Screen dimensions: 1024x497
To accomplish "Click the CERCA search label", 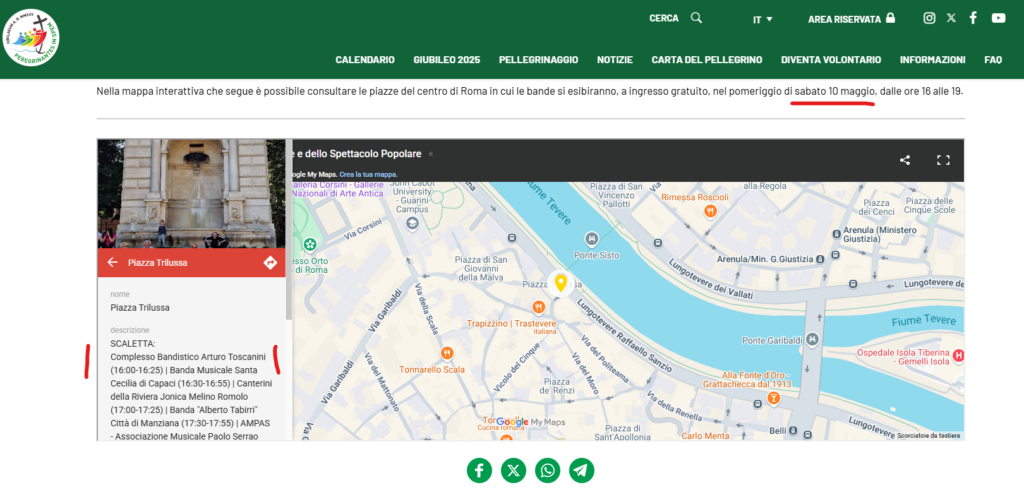I will tap(664, 18).
